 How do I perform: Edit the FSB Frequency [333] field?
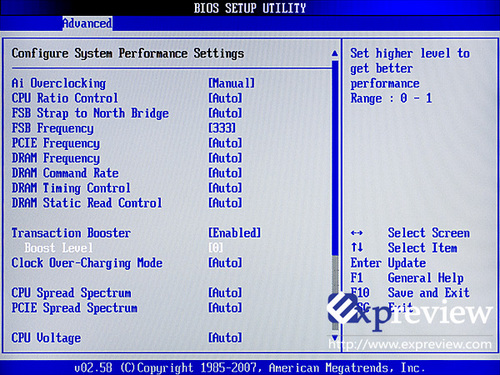click(x=222, y=128)
